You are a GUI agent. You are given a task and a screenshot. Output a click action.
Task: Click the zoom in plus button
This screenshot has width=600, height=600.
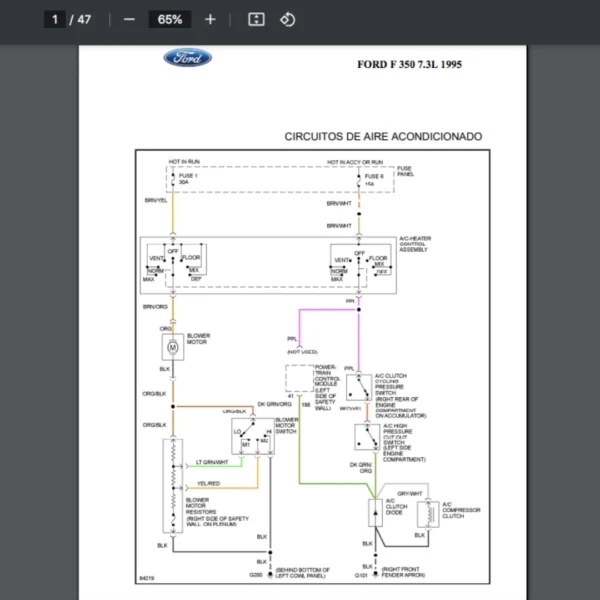[x=210, y=19]
